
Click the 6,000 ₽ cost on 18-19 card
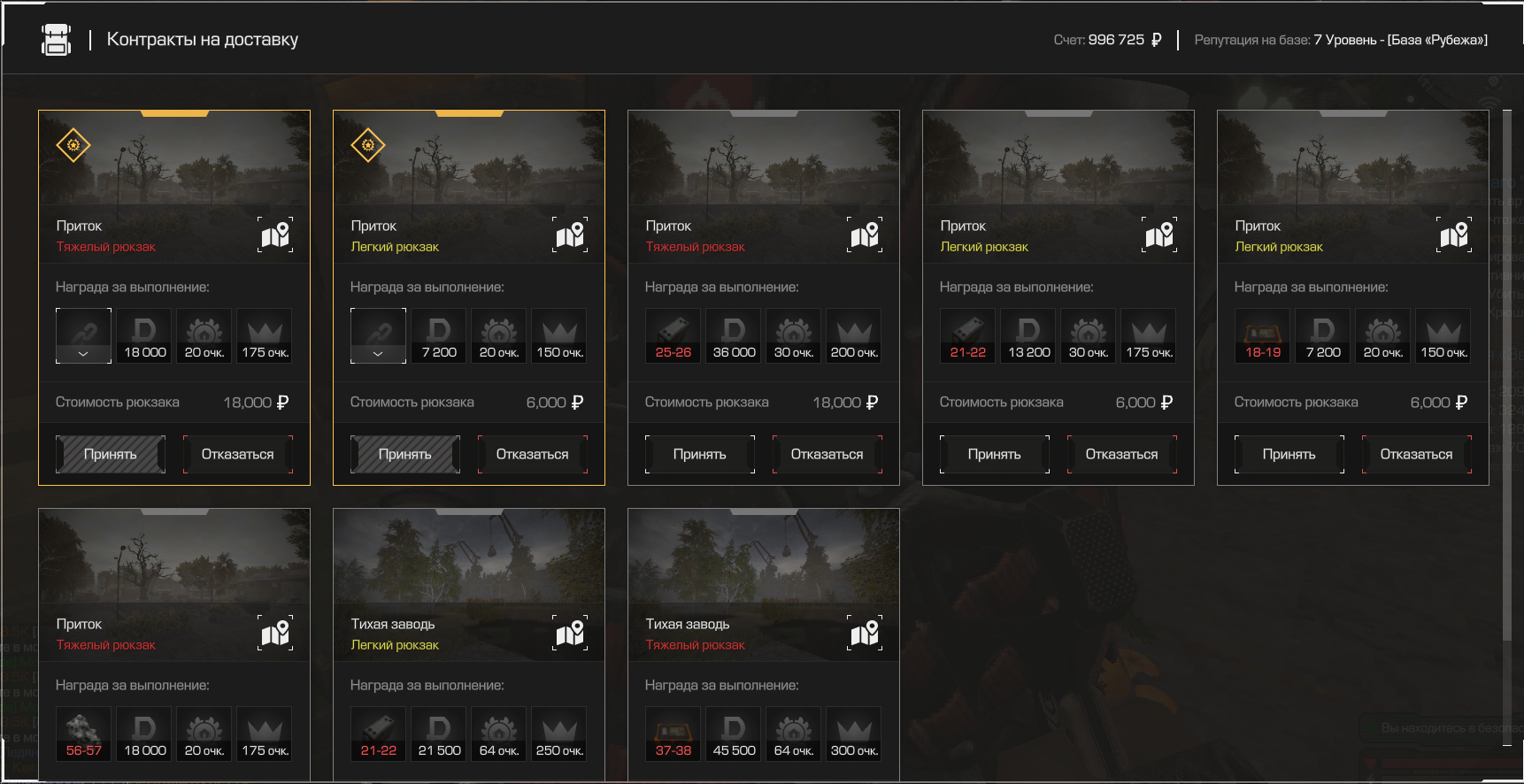coord(1439,403)
